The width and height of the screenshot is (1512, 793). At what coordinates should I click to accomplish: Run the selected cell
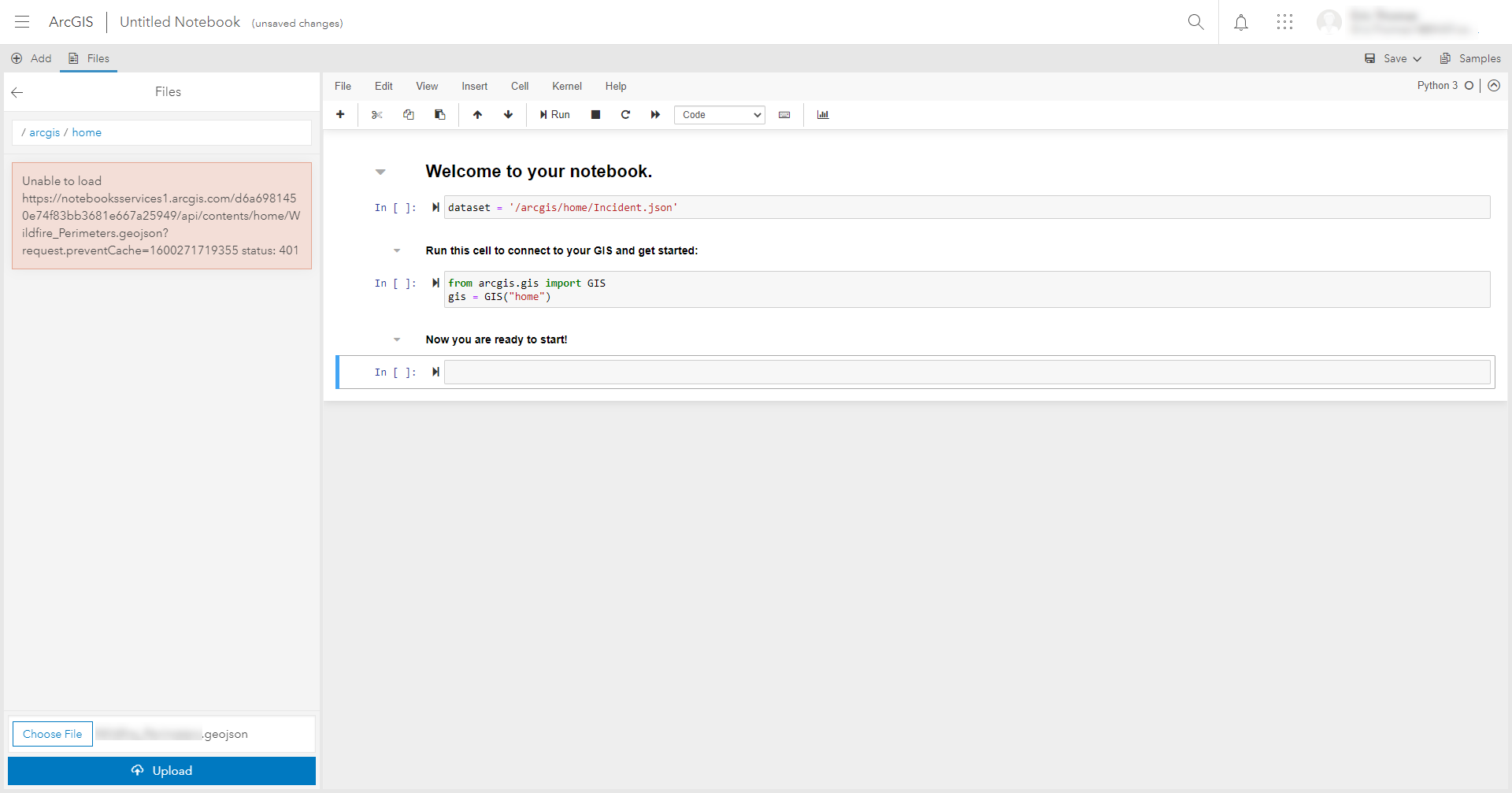click(555, 115)
